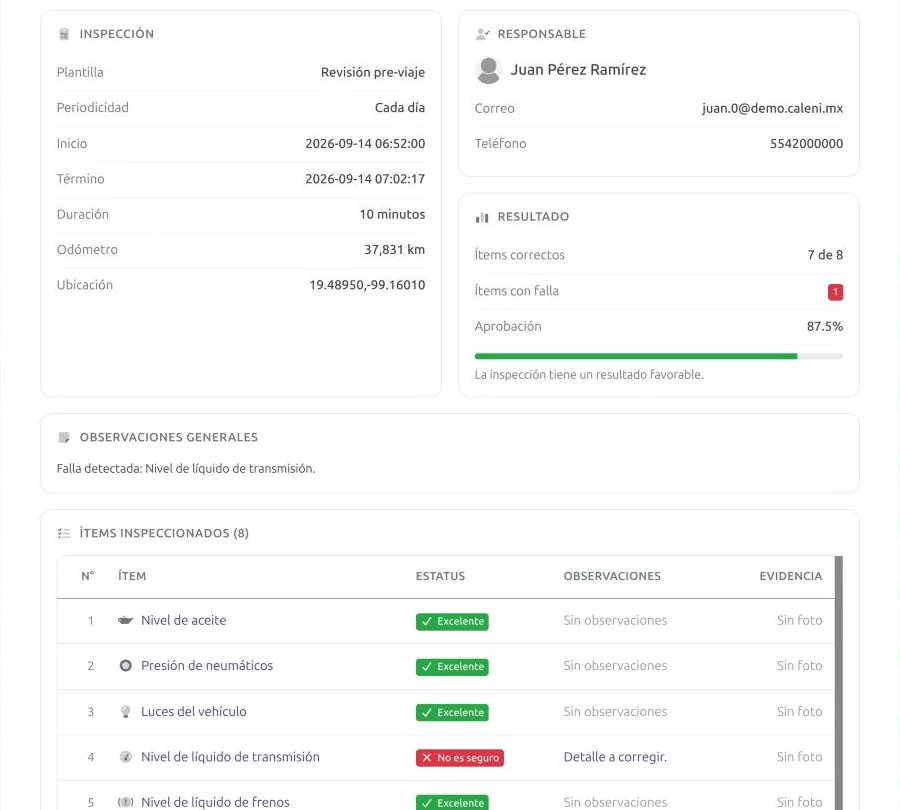Click the Luces del vehículo item name

pyautogui.click(x=194, y=711)
